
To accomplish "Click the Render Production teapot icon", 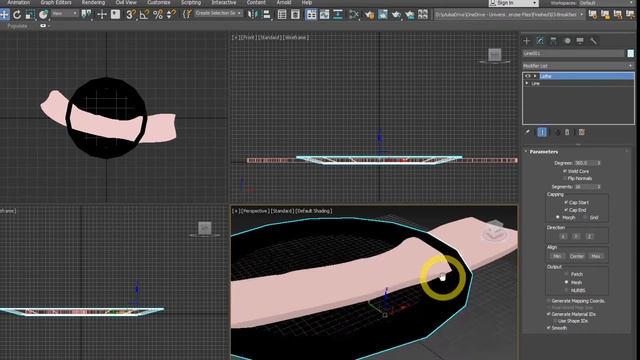I will click(x=396, y=15).
